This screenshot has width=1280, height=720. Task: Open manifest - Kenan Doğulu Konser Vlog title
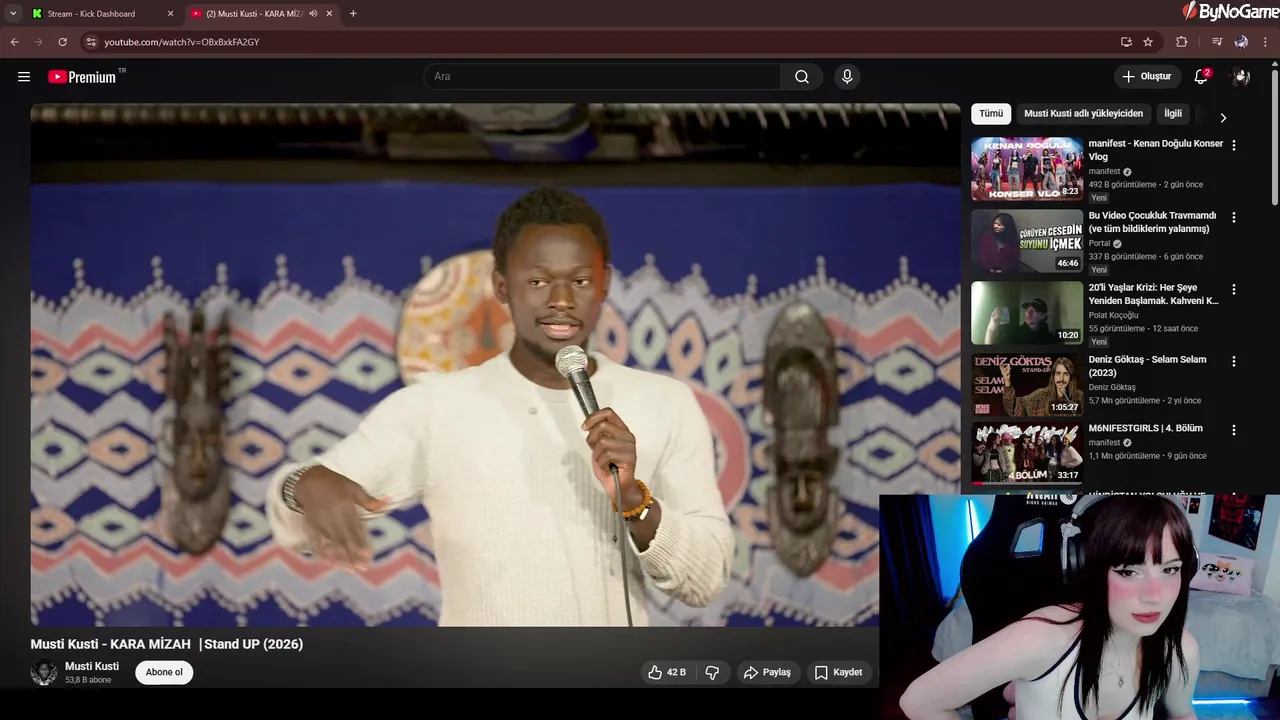[1156, 150]
